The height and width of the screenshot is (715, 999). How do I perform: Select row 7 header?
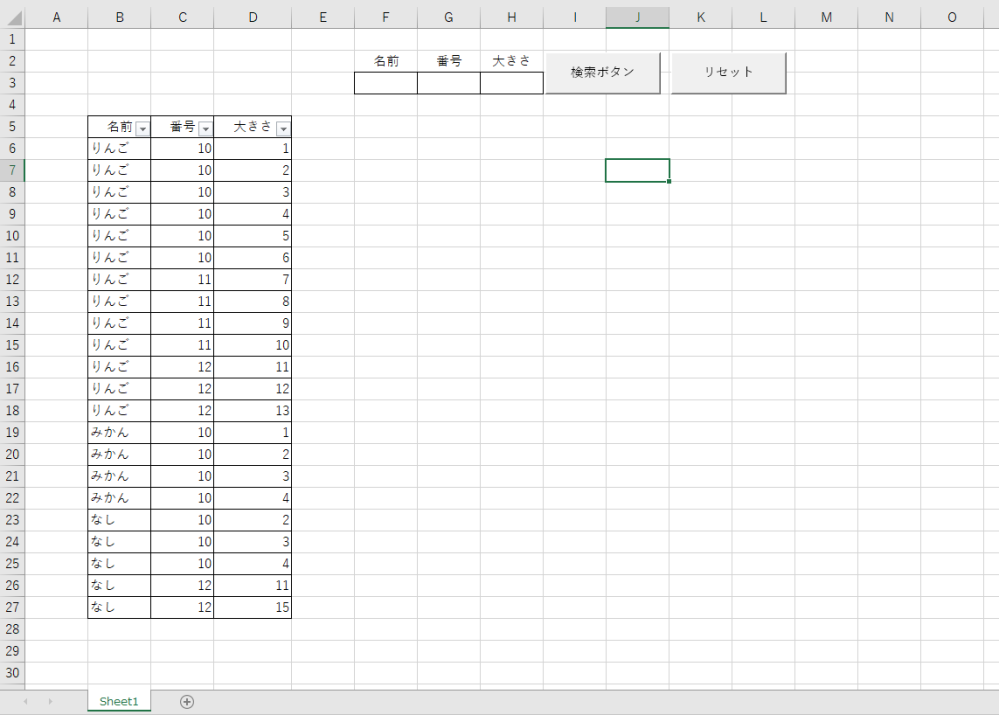pyautogui.click(x=12, y=170)
